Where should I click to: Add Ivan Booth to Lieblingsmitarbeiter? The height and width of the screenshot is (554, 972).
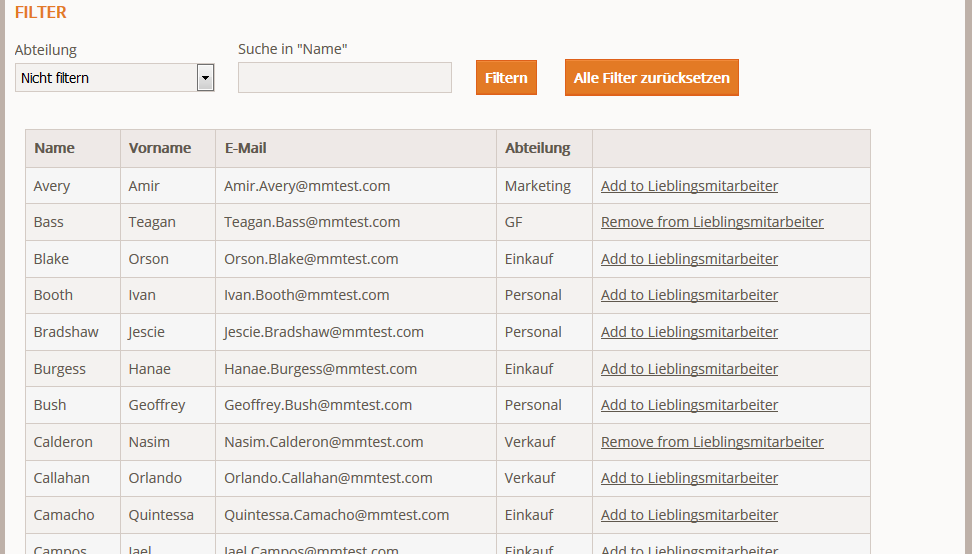[x=689, y=295]
